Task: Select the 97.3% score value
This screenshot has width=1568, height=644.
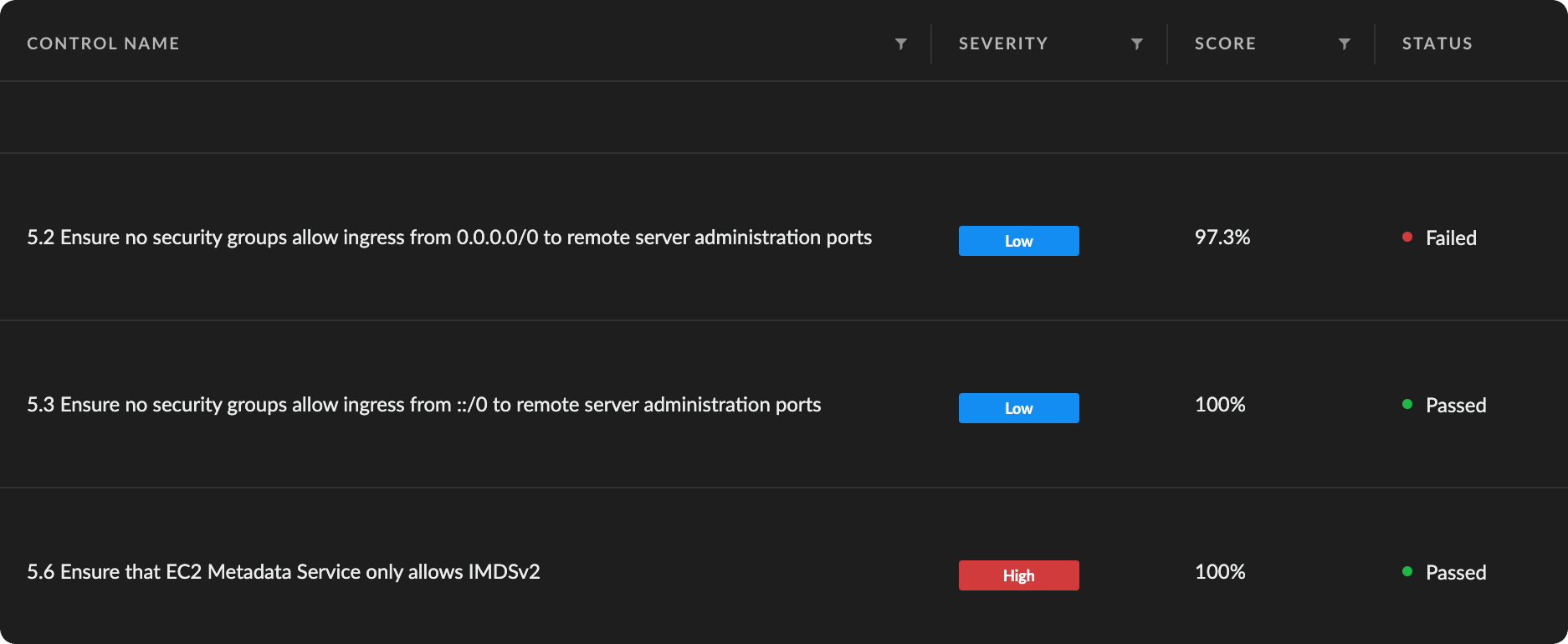Action: click(1222, 238)
